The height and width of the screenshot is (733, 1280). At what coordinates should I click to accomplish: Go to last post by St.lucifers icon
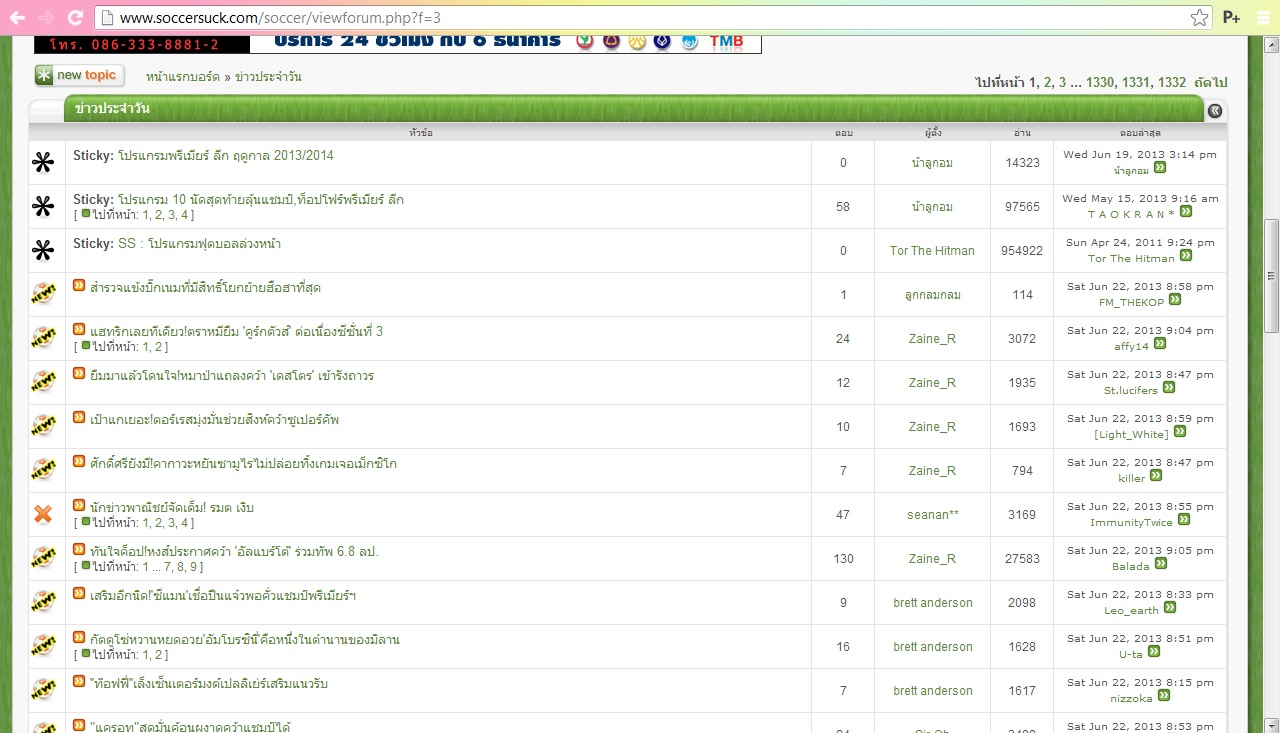click(1168, 388)
